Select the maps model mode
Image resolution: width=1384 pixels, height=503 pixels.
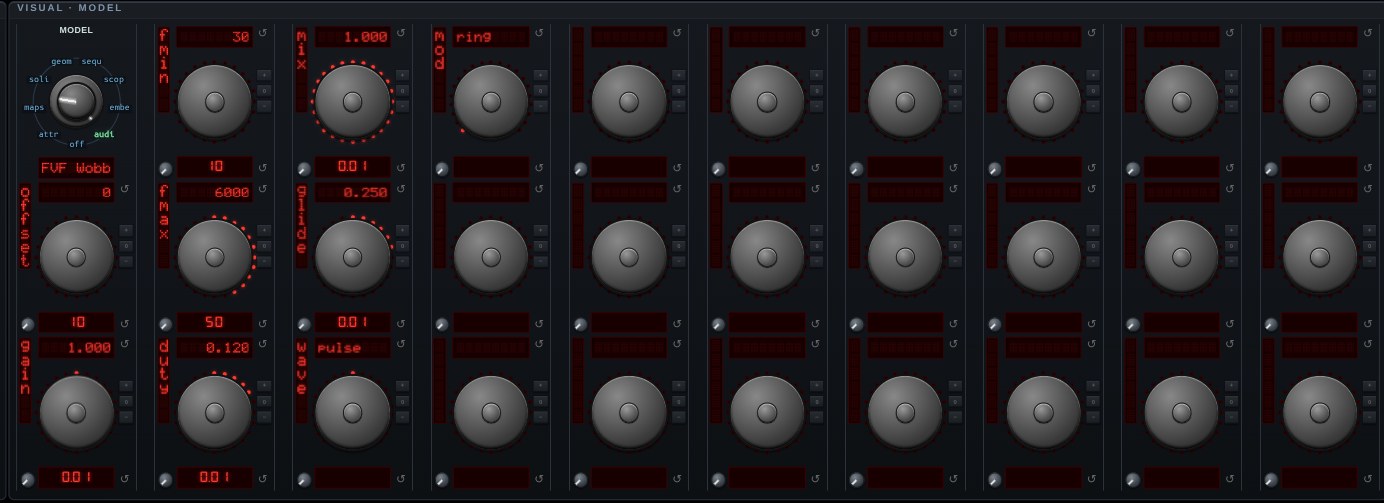pyautogui.click(x=33, y=106)
